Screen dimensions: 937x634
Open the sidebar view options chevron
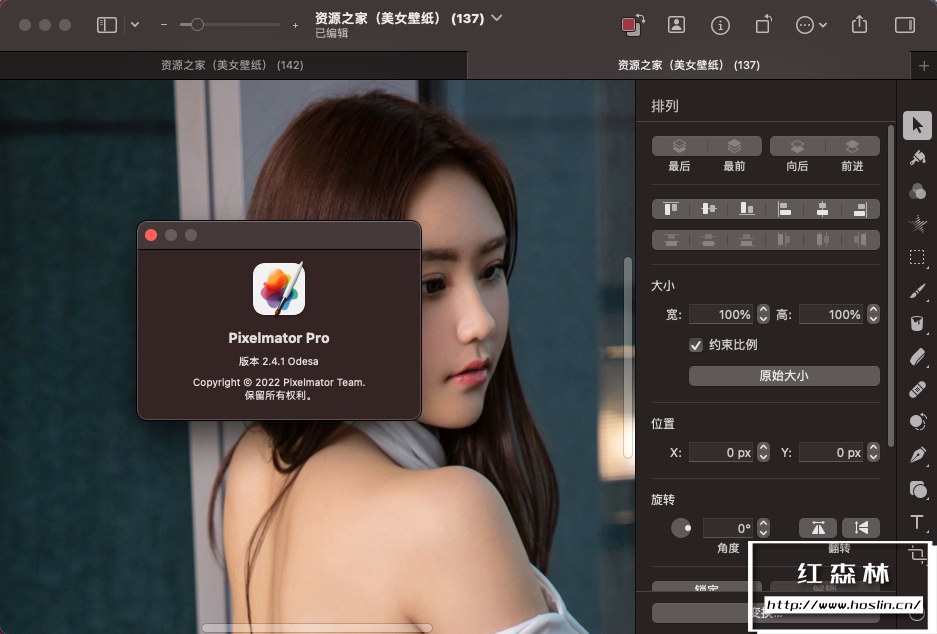click(135, 24)
